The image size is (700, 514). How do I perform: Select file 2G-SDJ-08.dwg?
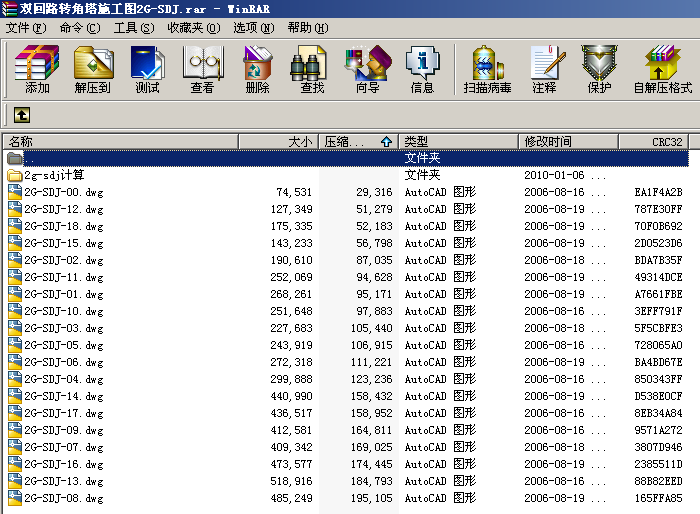64,498
